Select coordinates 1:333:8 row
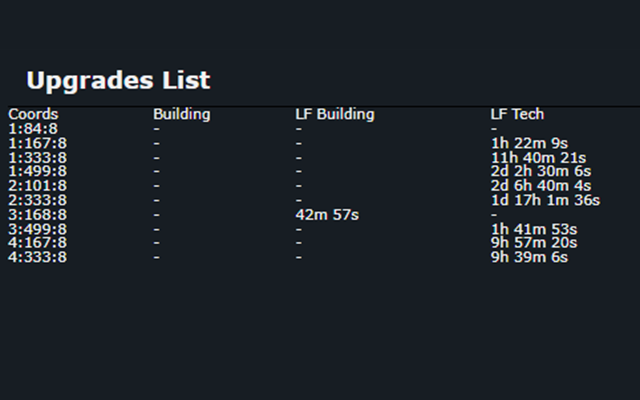This screenshot has height=400, width=640. [x=37, y=158]
